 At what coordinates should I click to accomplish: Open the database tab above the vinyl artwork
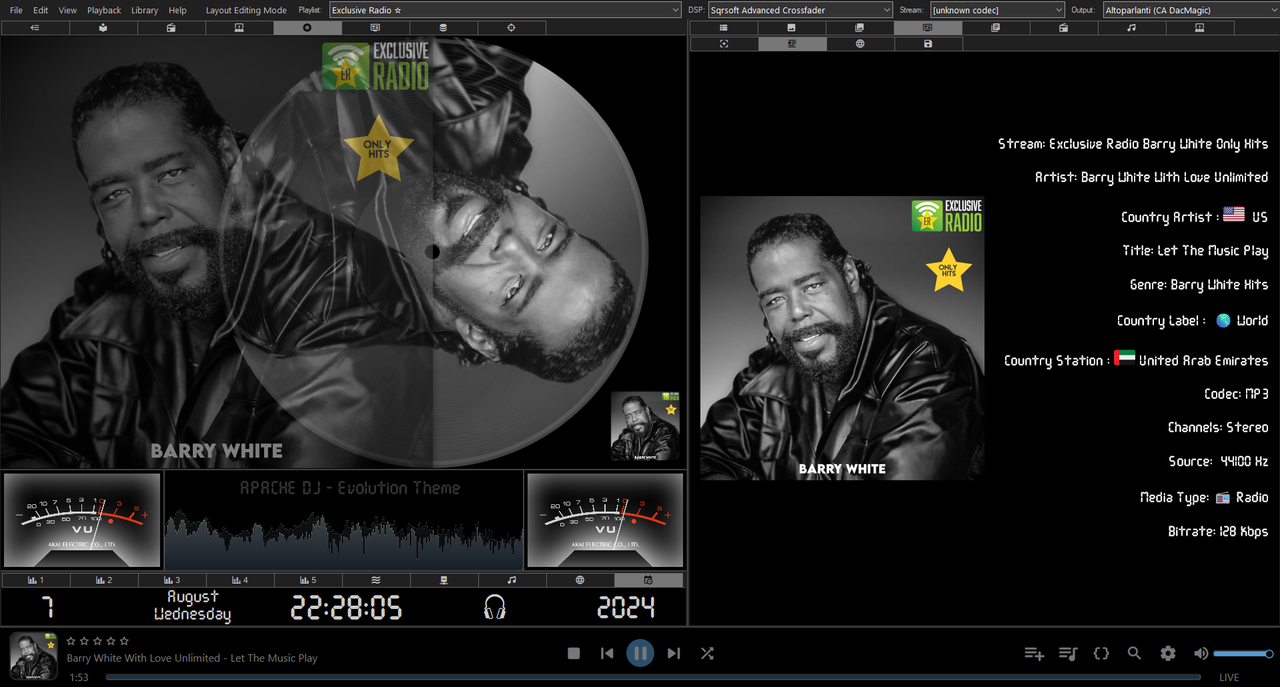443,28
